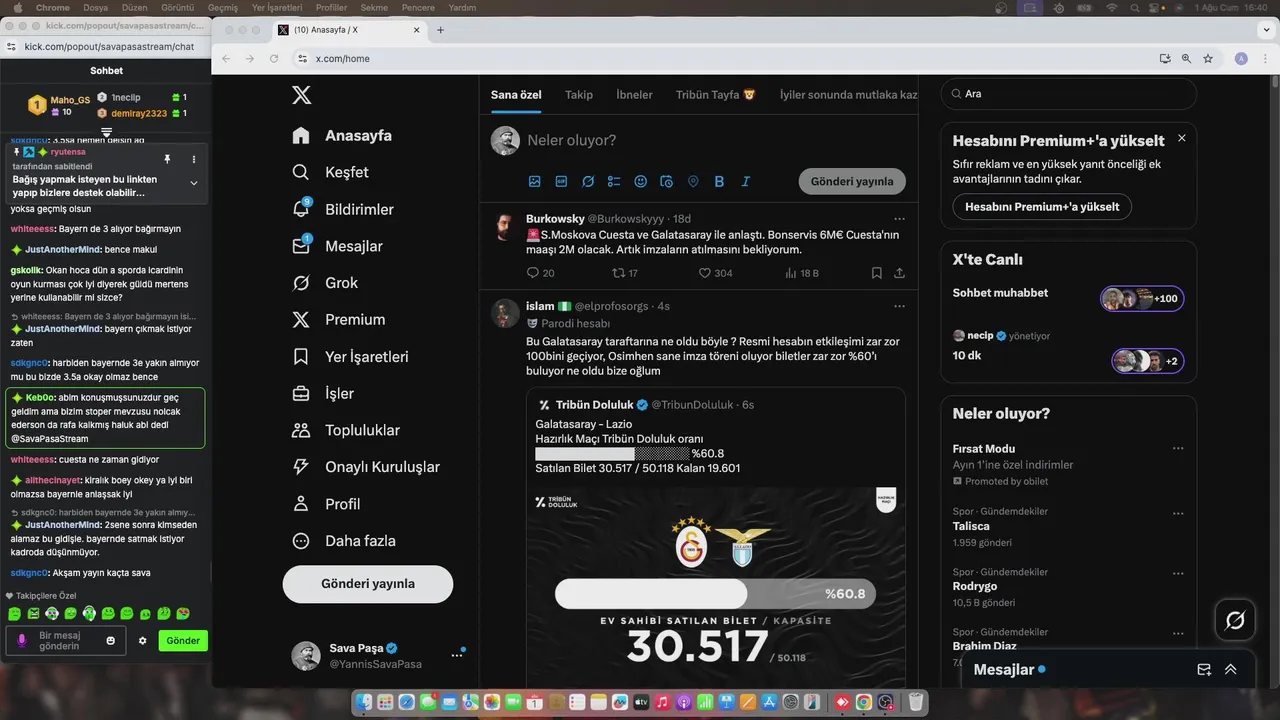Switch to Takip tab
The image size is (1280, 720).
click(x=579, y=95)
